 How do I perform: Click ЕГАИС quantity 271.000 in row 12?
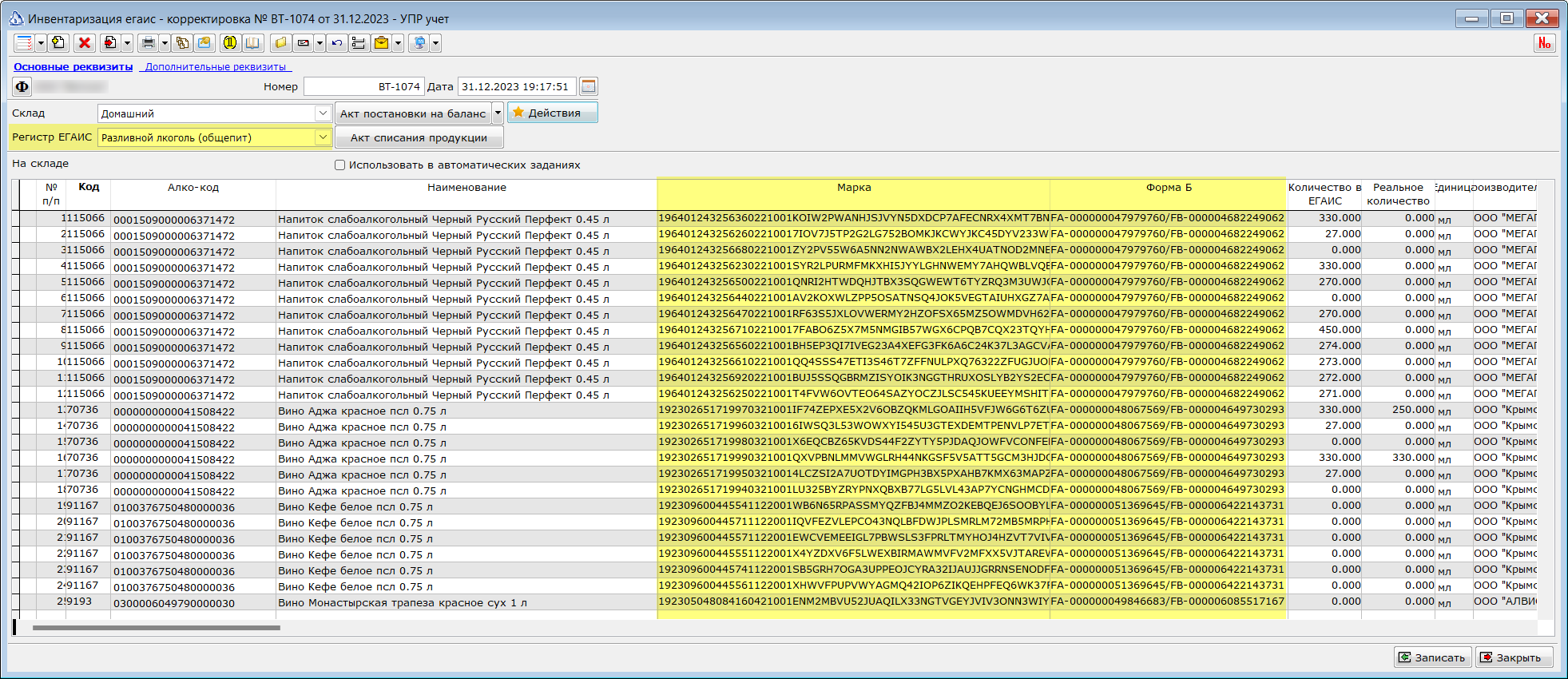tap(1324, 394)
